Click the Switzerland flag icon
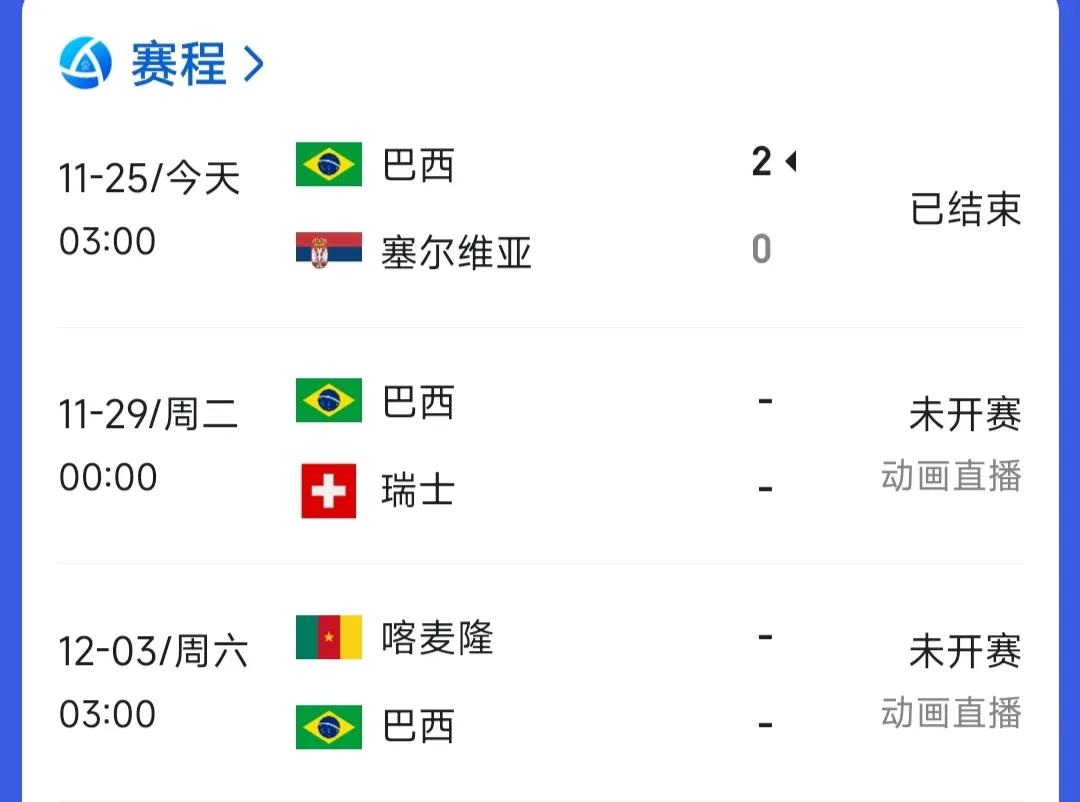 pyautogui.click(x=329, y=491)
